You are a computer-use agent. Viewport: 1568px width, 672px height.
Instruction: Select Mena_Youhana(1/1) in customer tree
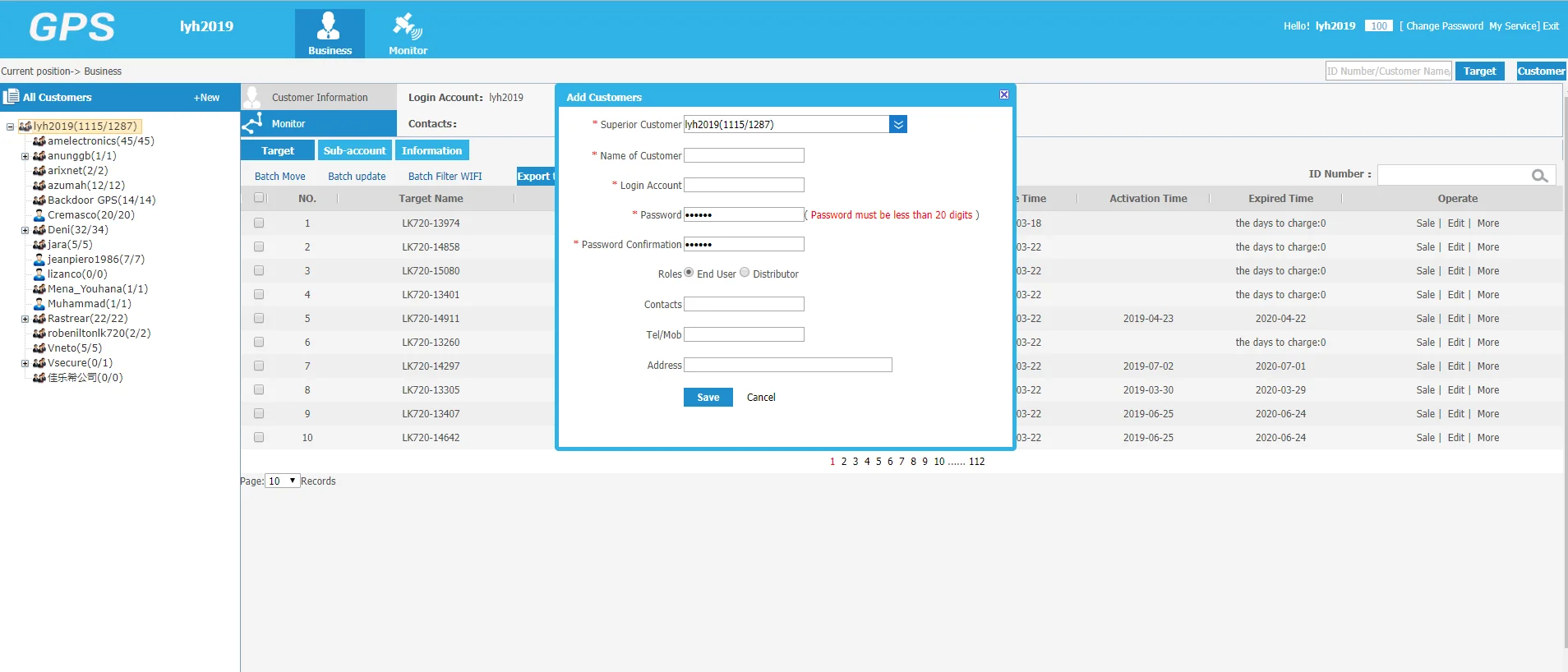click(x=98, y=289)
